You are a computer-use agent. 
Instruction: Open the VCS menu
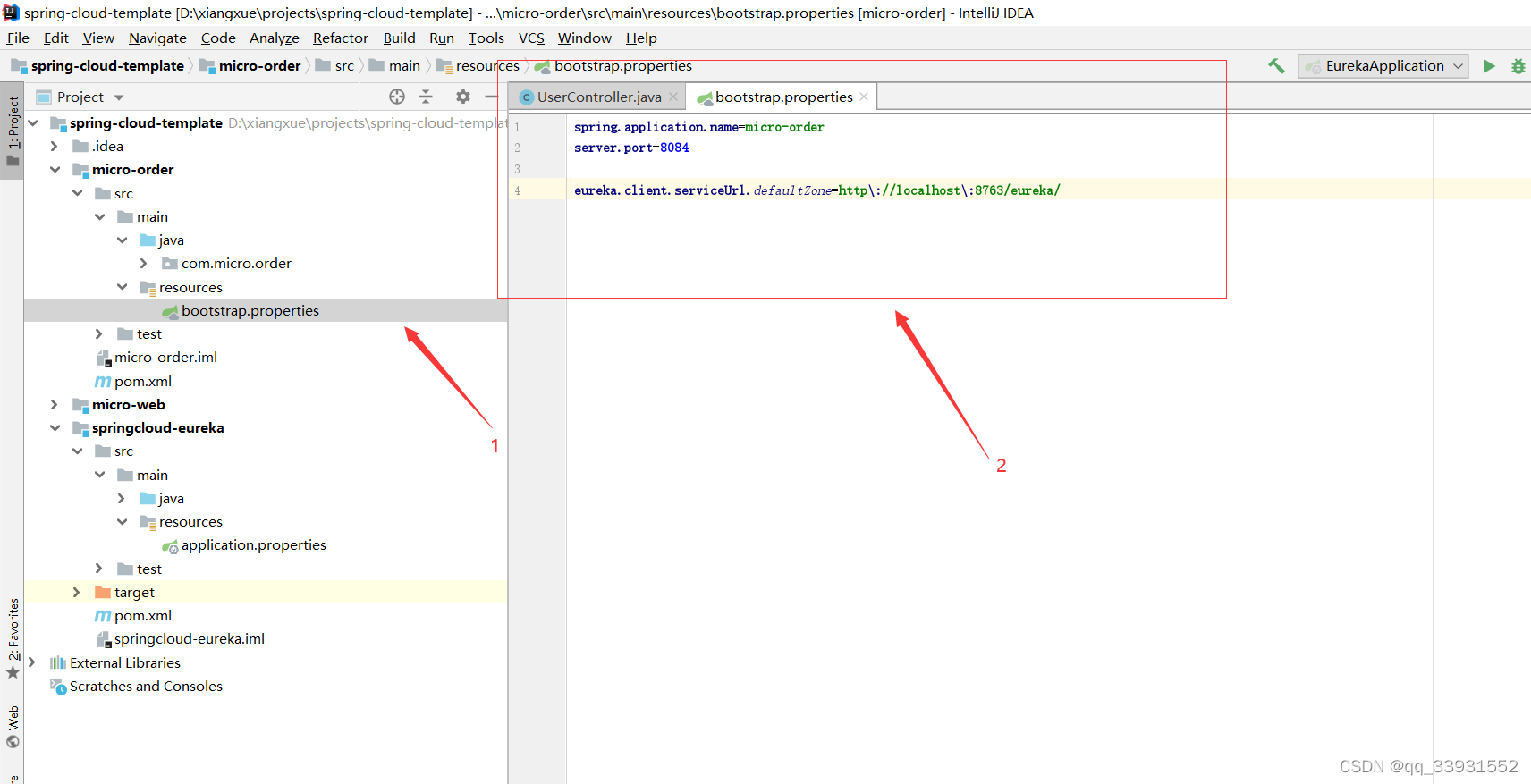coord(531,38)
